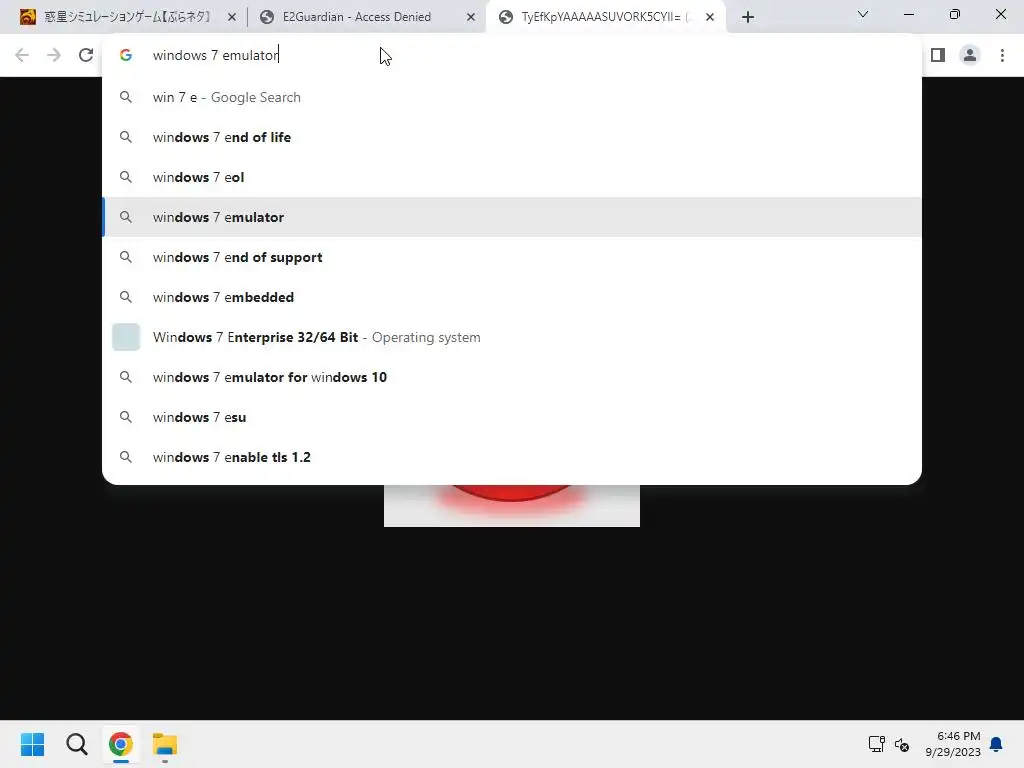
Task: Restore down the Chrome window
Action: click(x=955, y=14)
